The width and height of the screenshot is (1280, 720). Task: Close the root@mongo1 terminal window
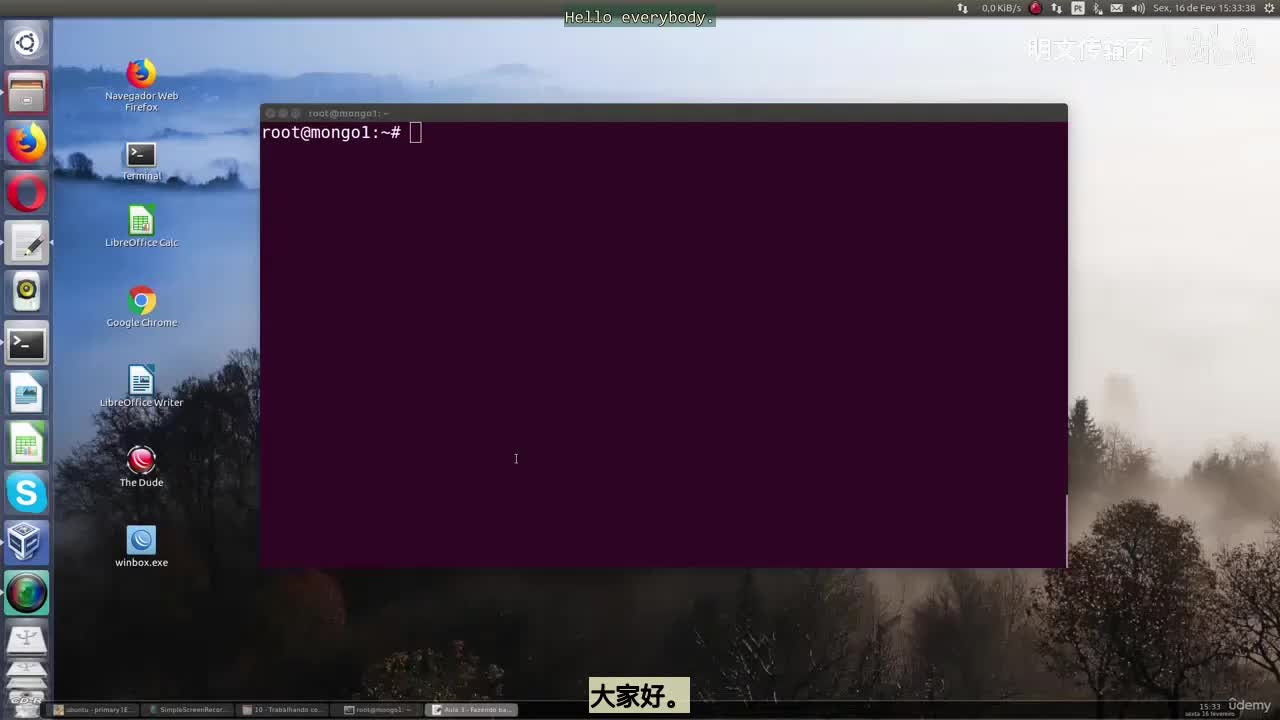coord(270,113)
